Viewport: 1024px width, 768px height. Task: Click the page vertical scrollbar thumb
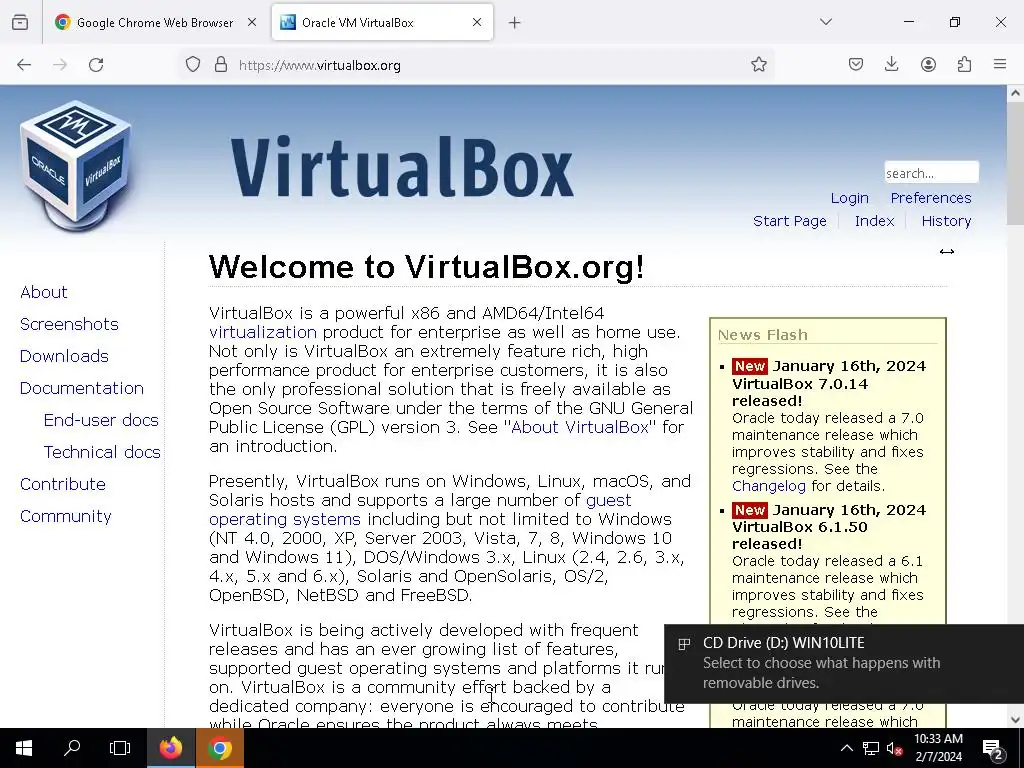1015,163
